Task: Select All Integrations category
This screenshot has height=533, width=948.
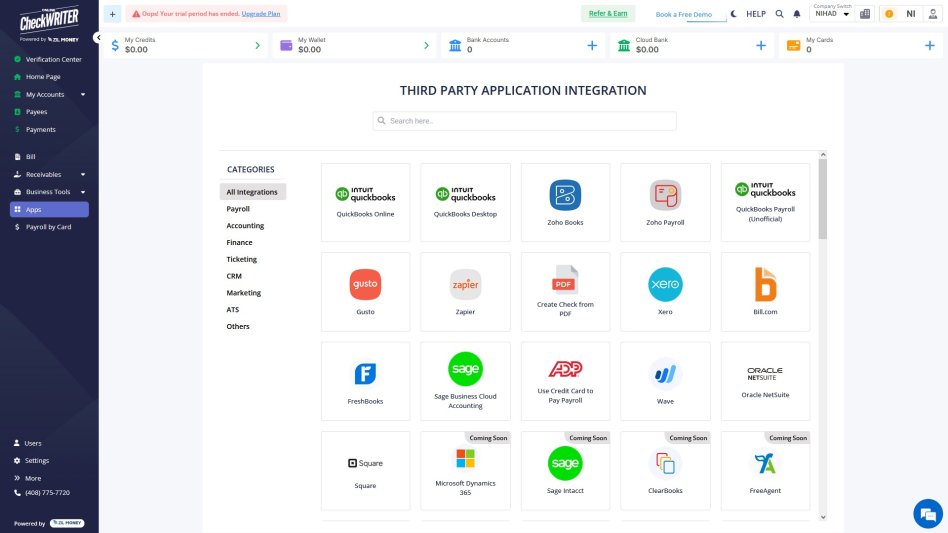Action: tap(253, 192)
